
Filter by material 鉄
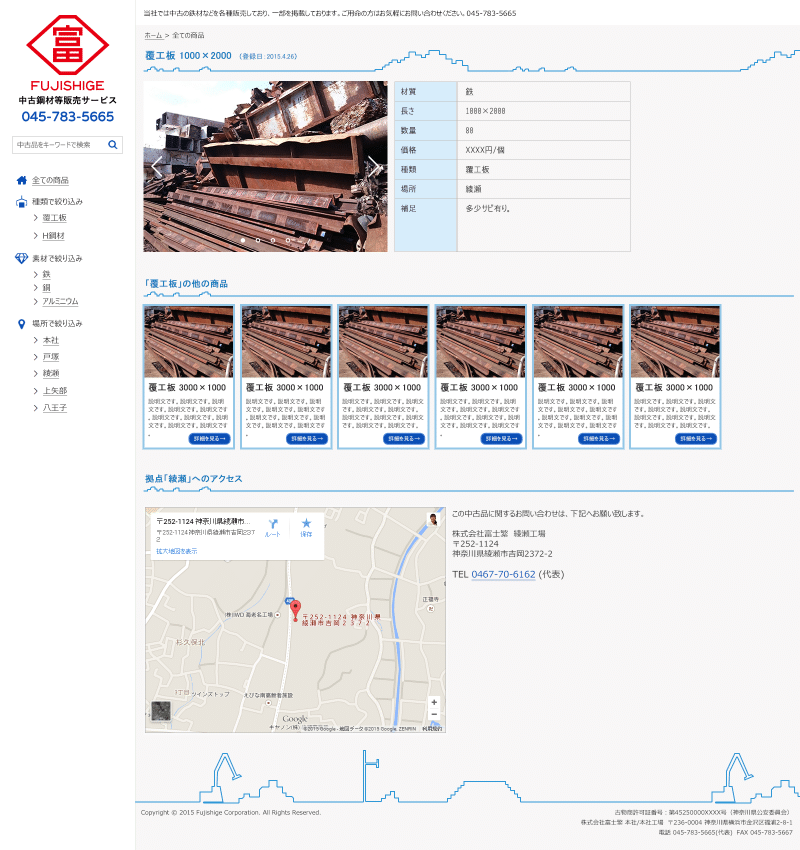tap(46, 274)
